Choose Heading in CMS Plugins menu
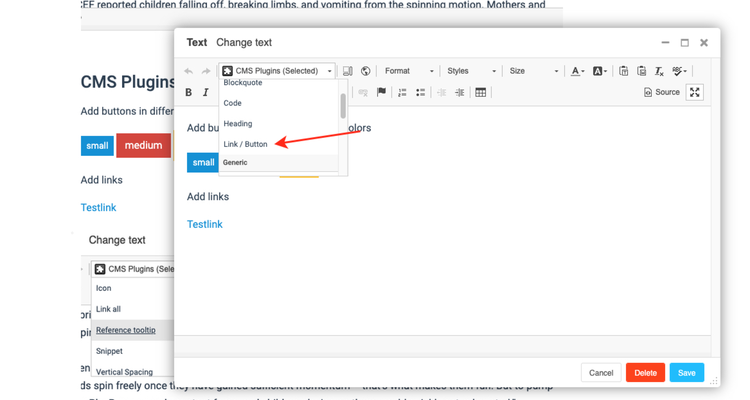The height and width of the screenshot is (400, 750). tap(238, 124)
